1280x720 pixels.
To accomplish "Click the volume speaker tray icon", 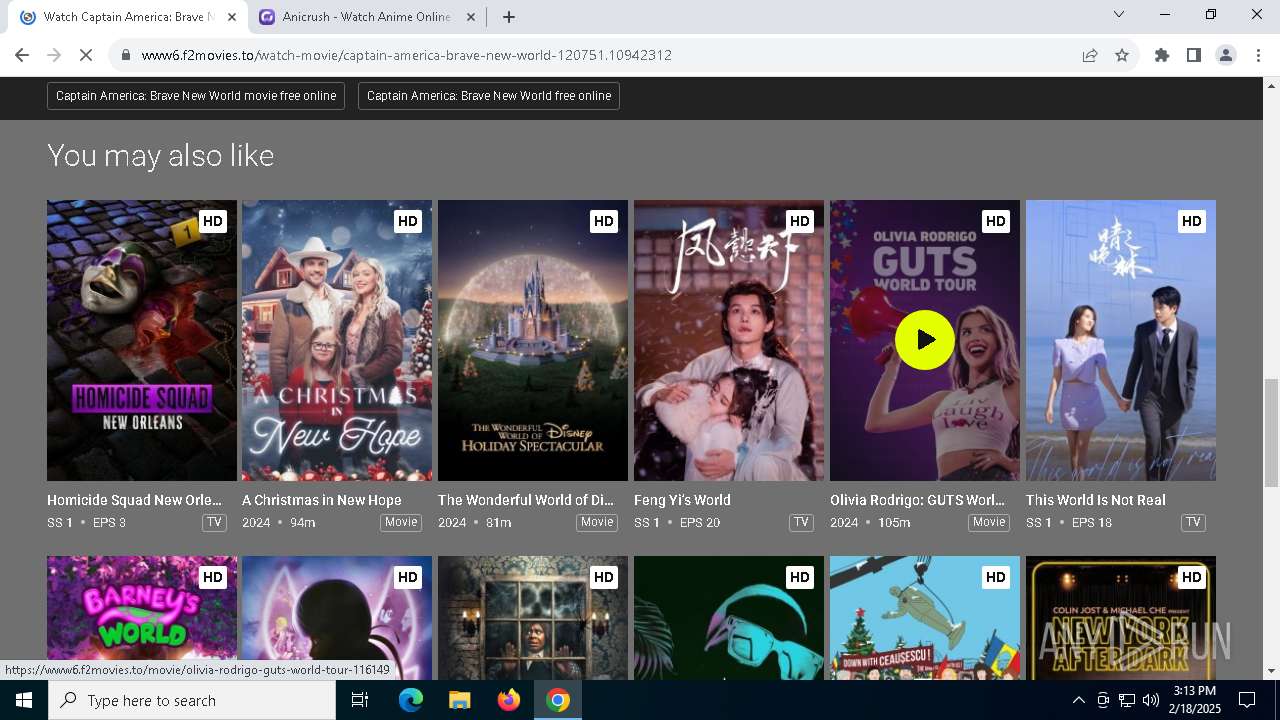I will [1150, 700].
